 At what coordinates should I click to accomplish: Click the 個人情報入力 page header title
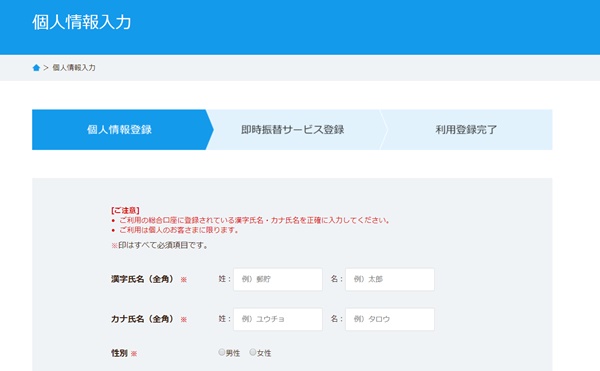tap(82, 22)
